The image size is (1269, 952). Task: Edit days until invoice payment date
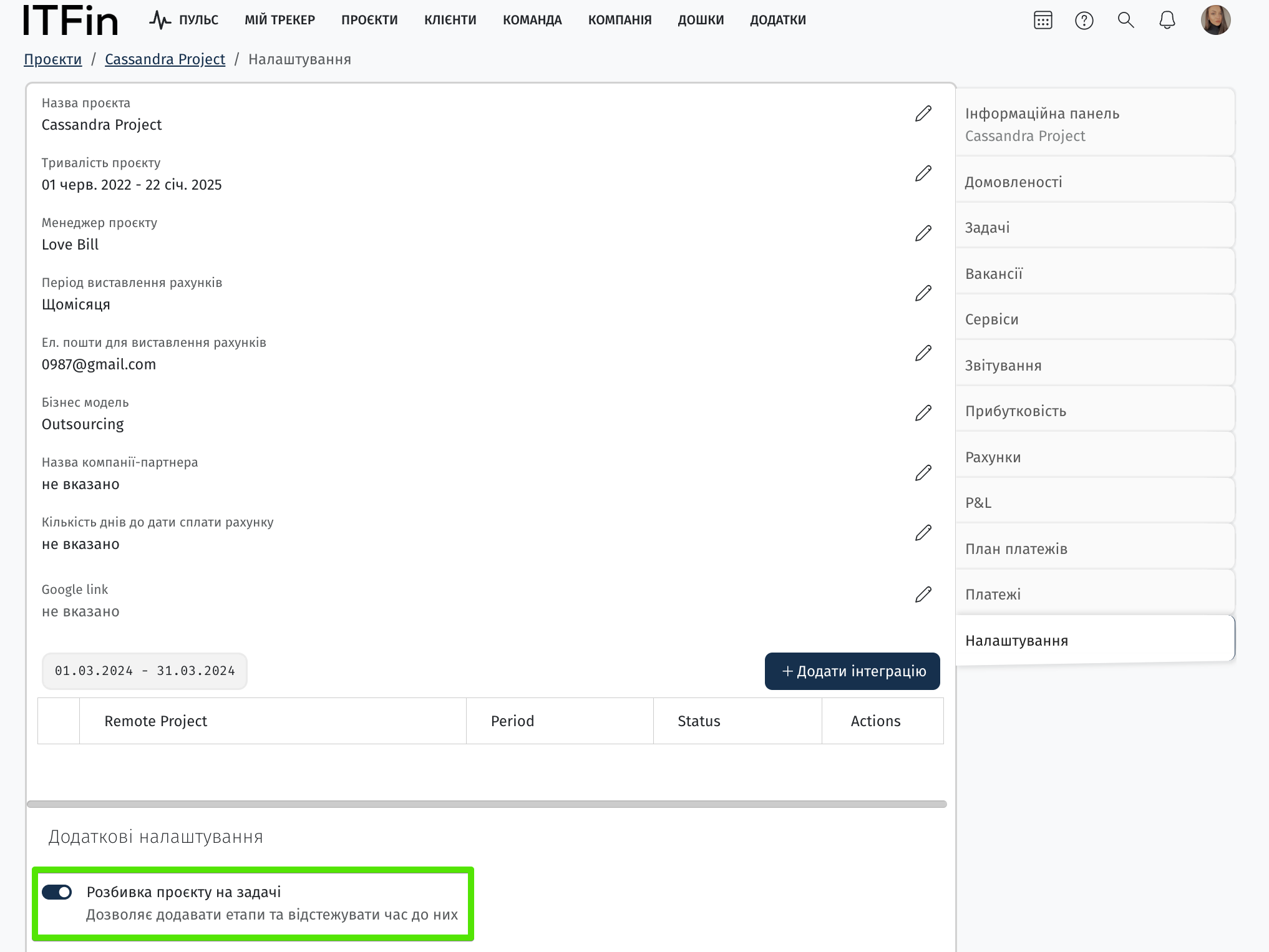923,533
